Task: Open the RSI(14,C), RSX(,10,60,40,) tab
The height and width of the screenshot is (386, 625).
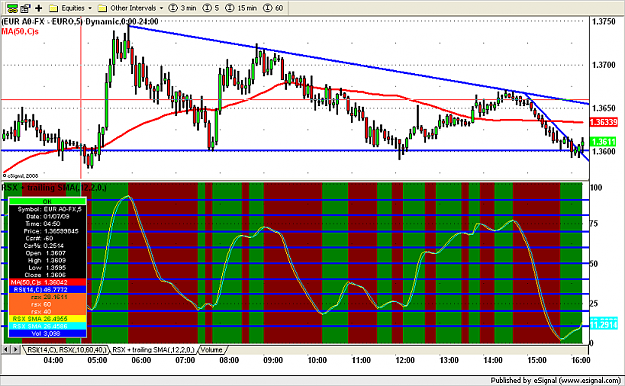Action: point(66,350)
